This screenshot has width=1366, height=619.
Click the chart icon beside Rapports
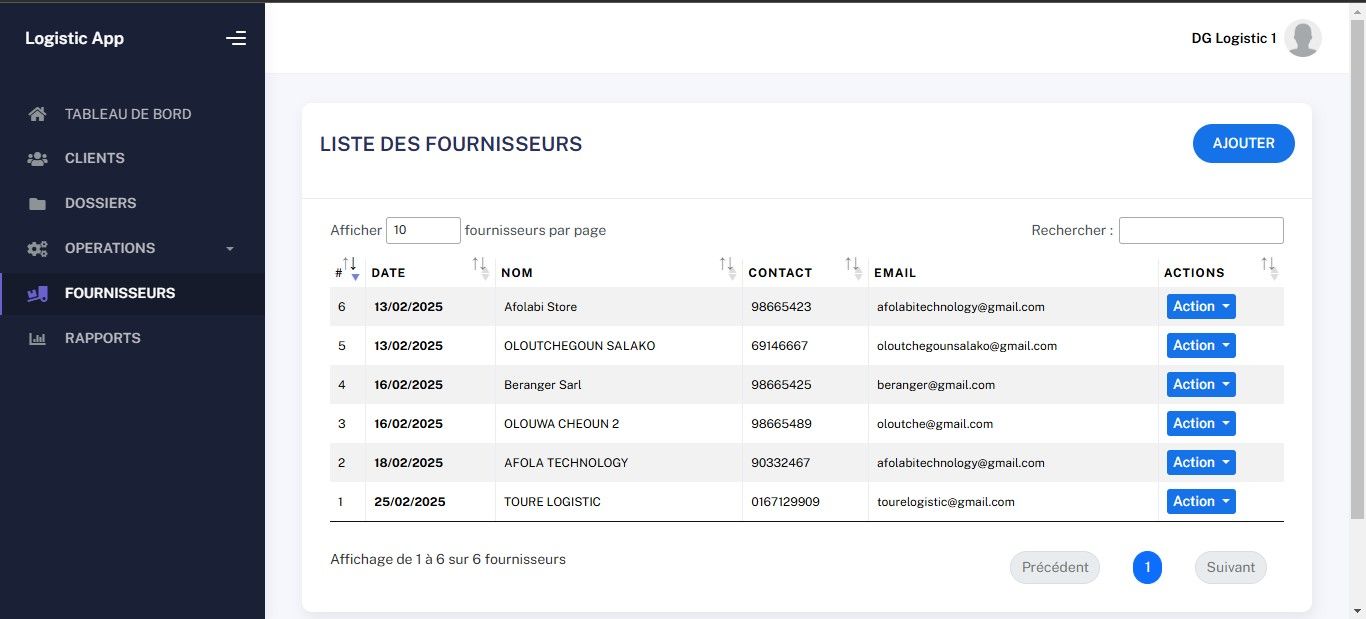pos(37,338)
